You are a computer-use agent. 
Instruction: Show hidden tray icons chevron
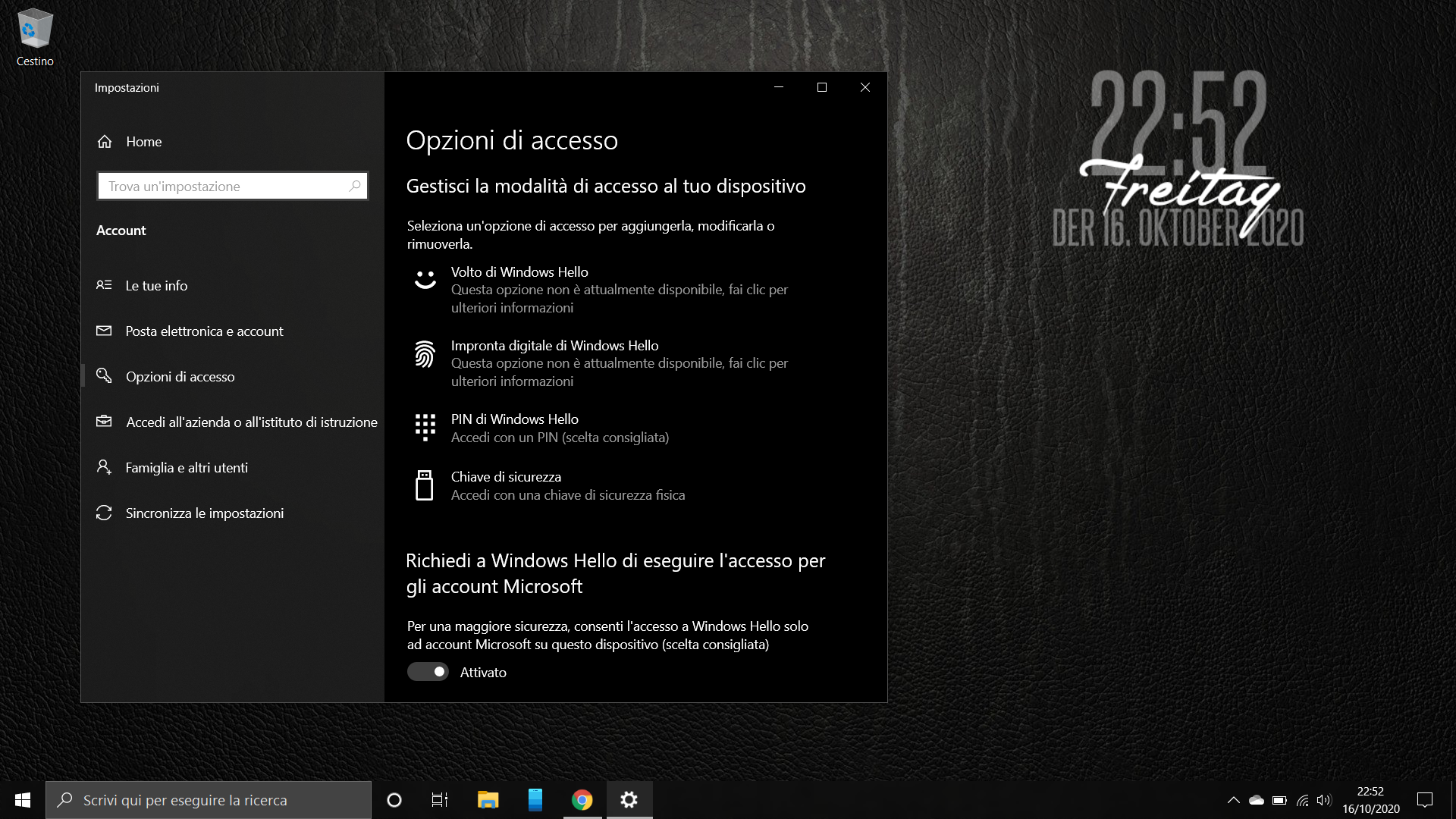point(1234,800)
